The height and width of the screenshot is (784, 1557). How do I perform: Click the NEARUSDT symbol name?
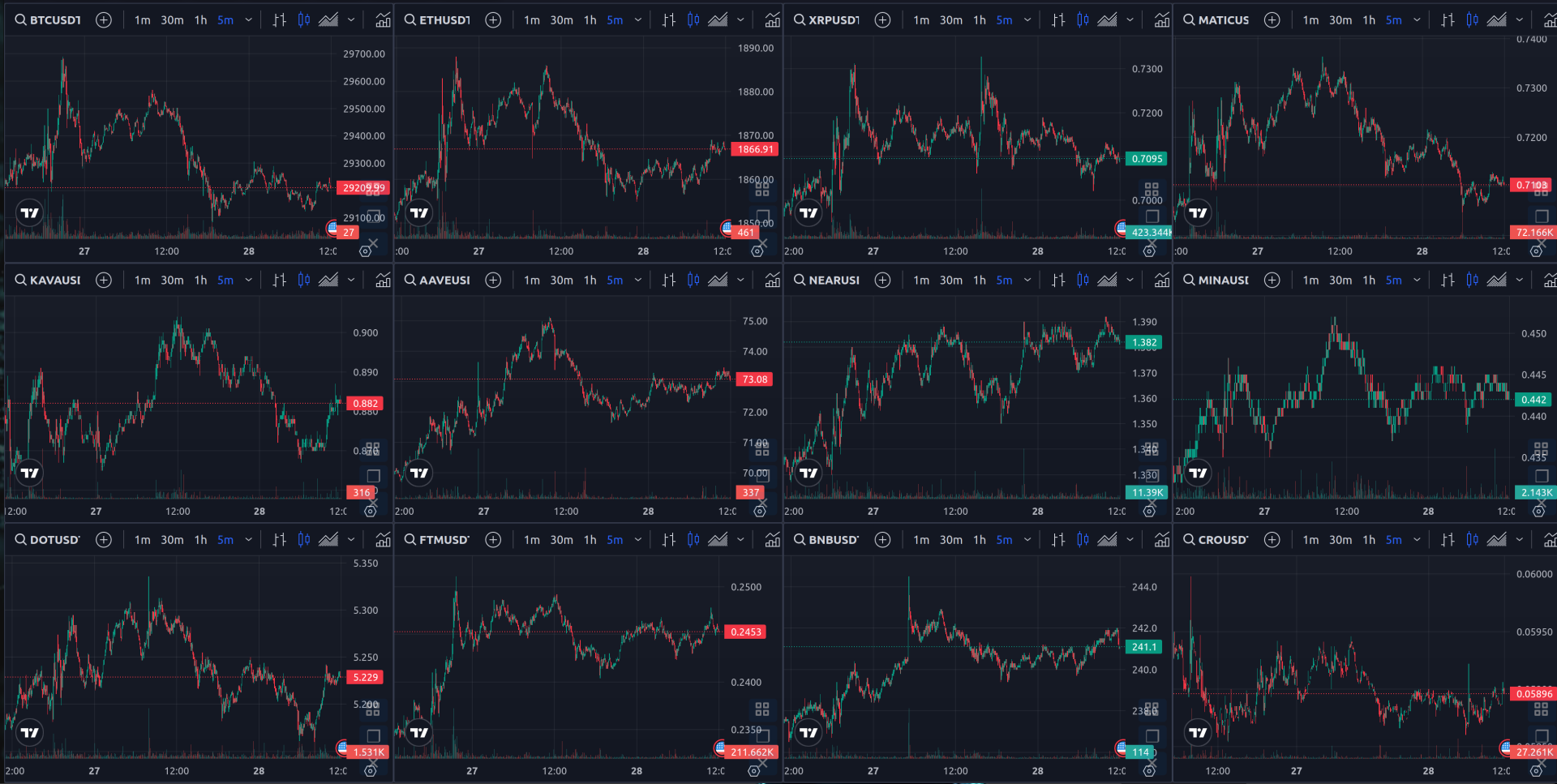(x=834, y=280)
